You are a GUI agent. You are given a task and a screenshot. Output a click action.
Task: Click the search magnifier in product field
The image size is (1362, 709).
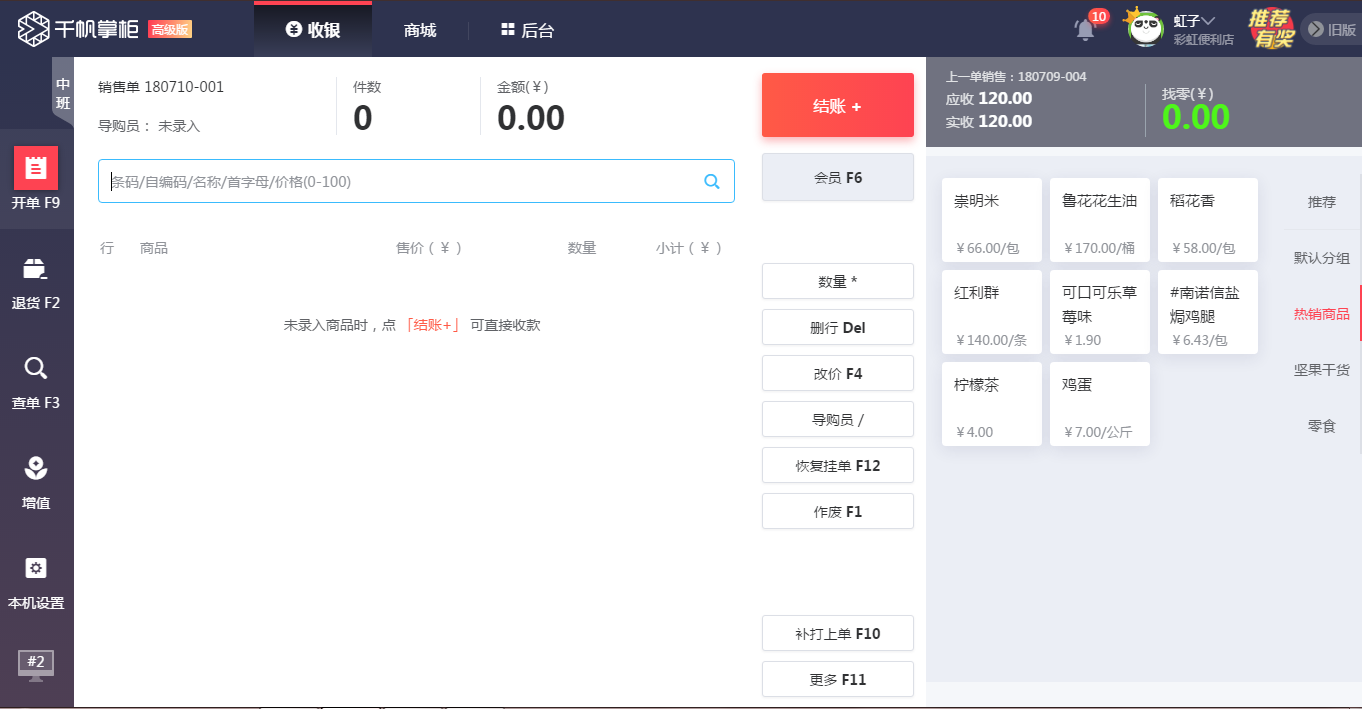(x=712, y=181)
